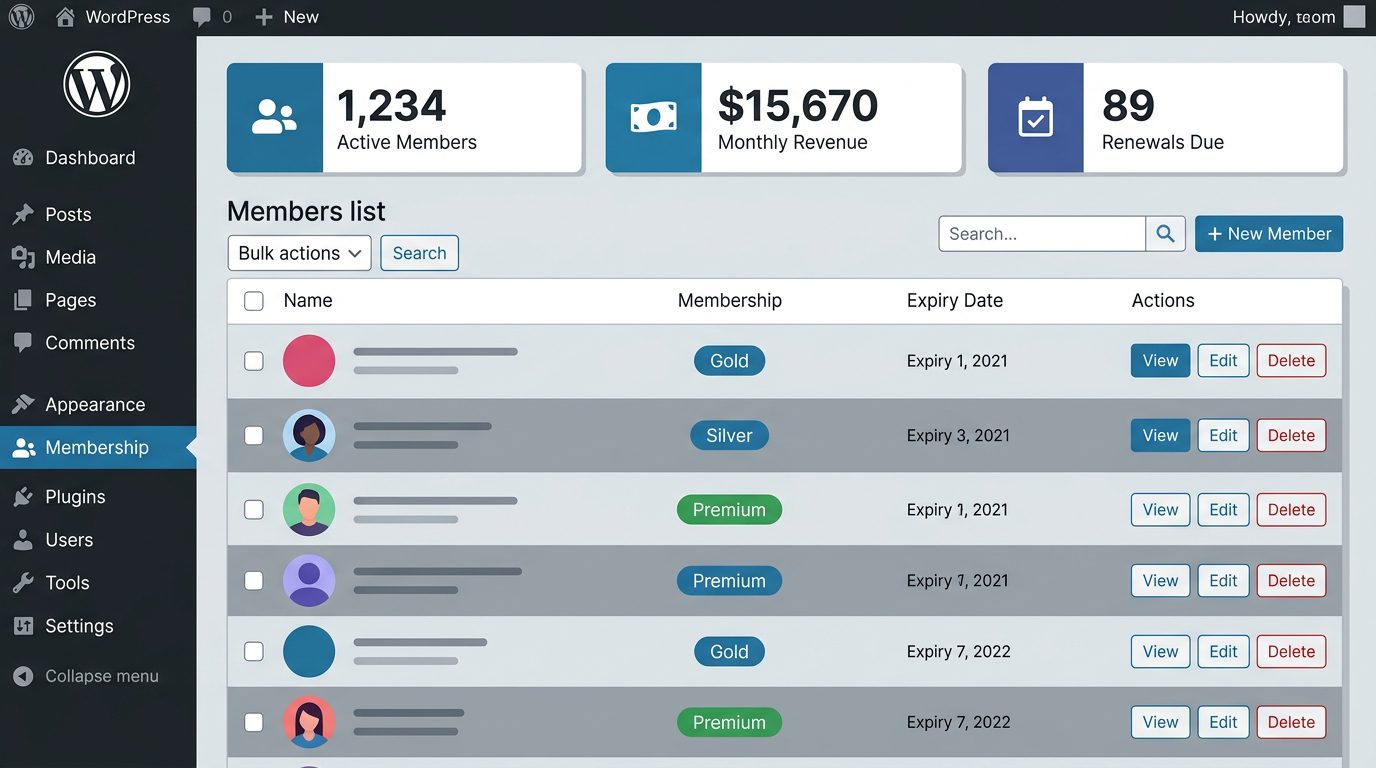Click the Silver membership badge
Image resolution: width=1376 pixels, height=768 pixels.
coord(729,435)
